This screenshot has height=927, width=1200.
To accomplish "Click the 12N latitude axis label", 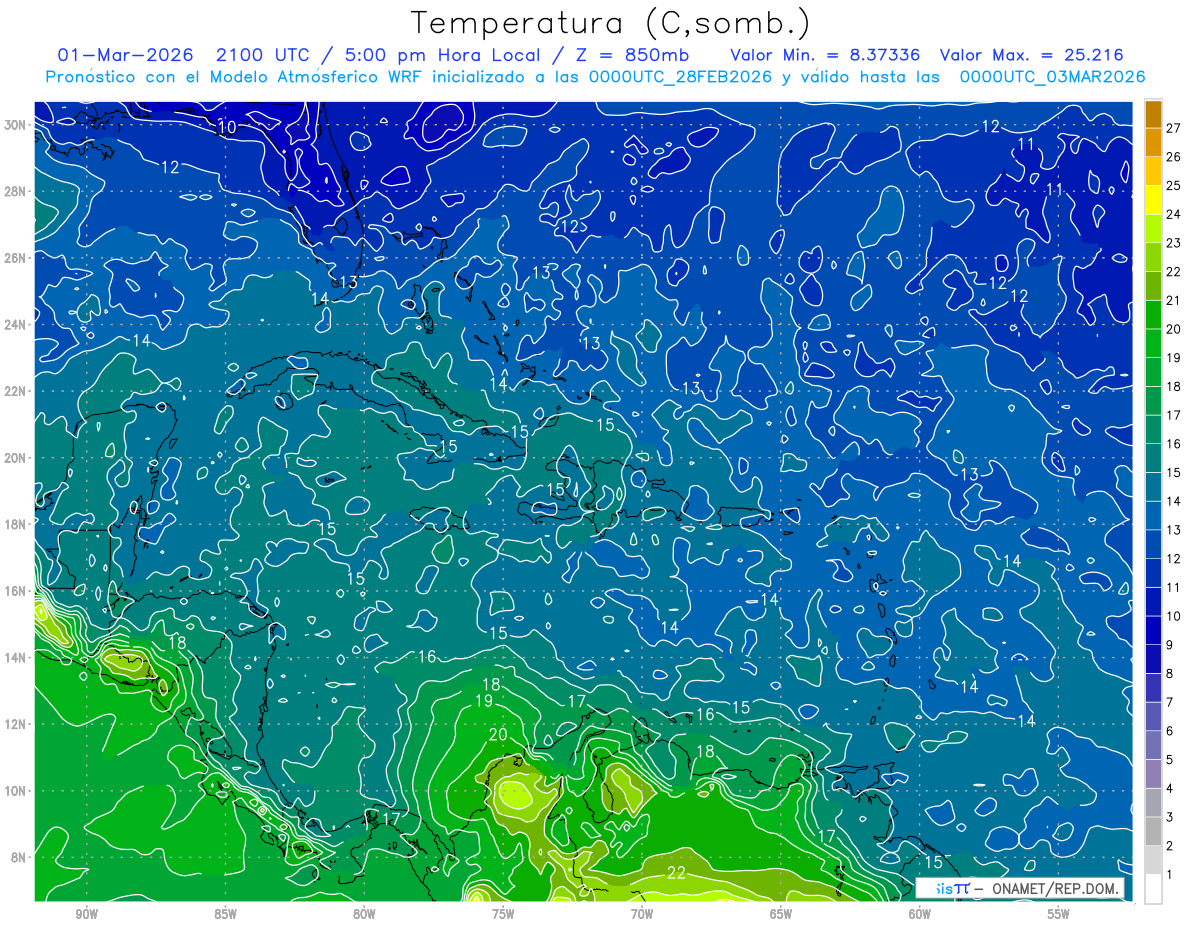I will pos(16,724).
